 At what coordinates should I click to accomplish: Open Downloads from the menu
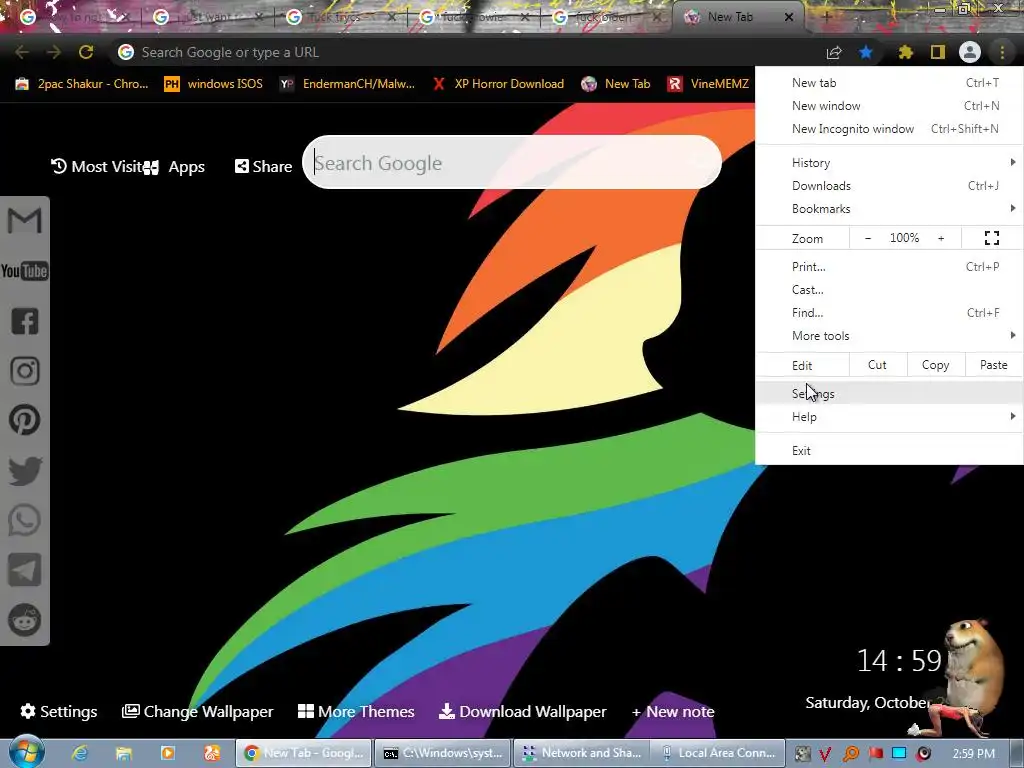(x=889, y=186)
